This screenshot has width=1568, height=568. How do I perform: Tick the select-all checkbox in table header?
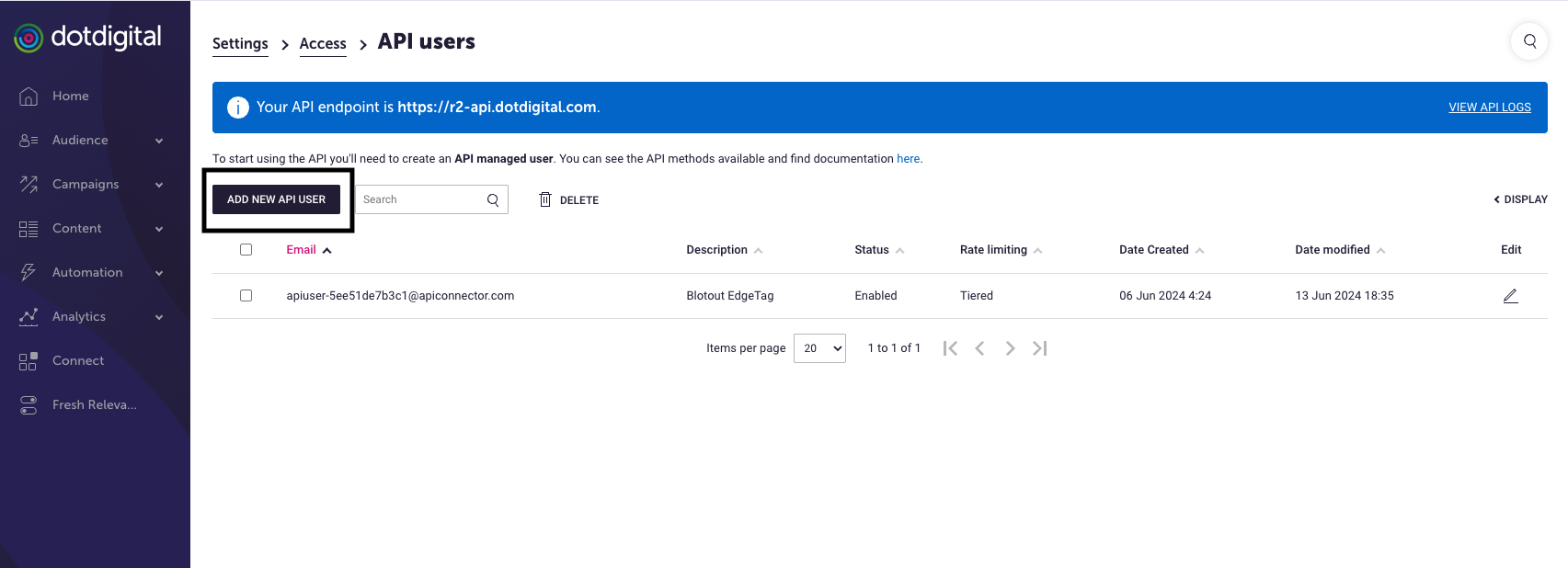pyautogui.click(x=246, y=250)
